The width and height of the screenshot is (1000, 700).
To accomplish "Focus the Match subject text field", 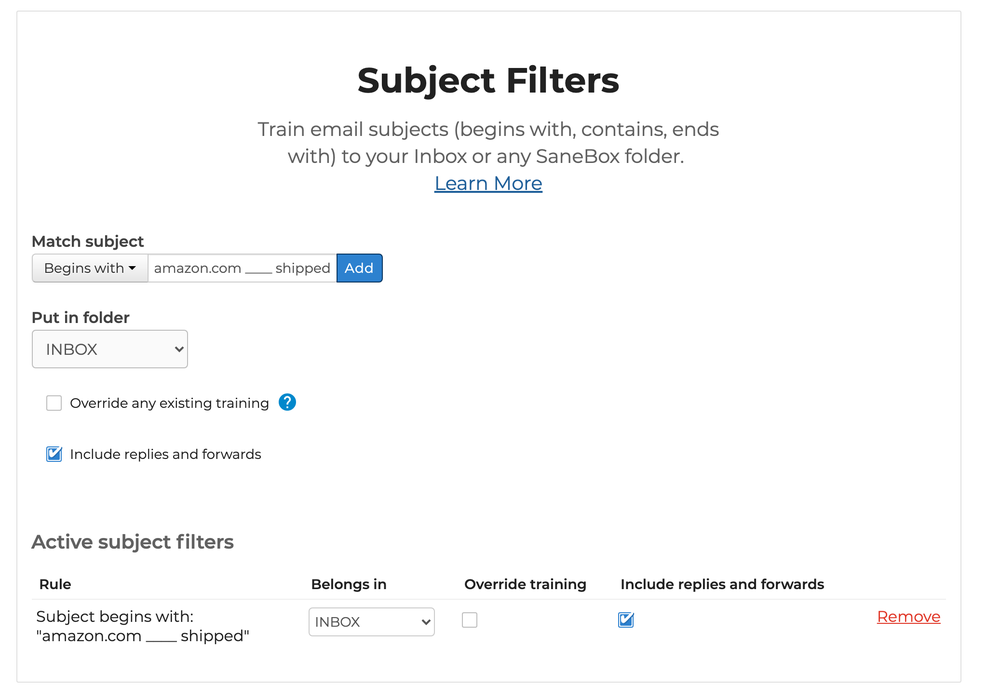I will click(242, 268).
